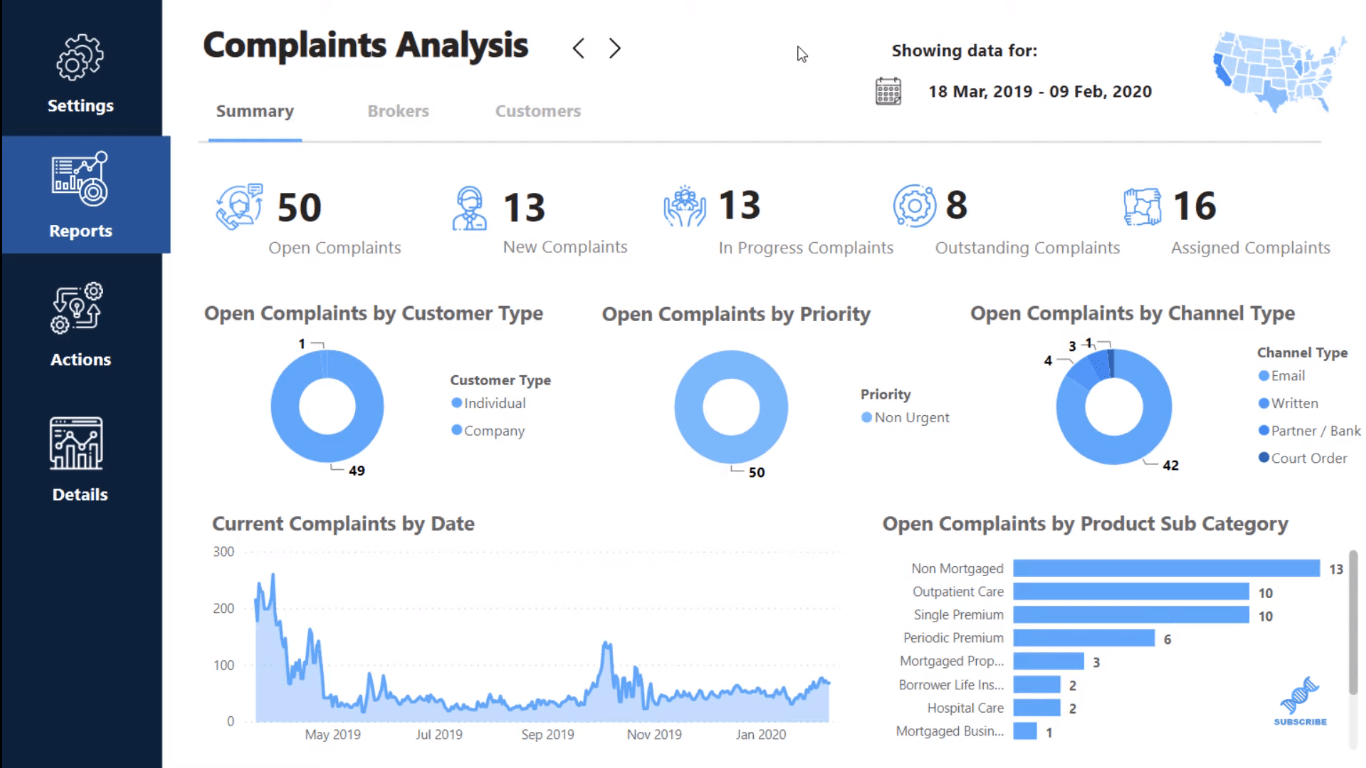
Task: Click the Mortgaged Busin... bar
Action: [x=1024, y=731]
